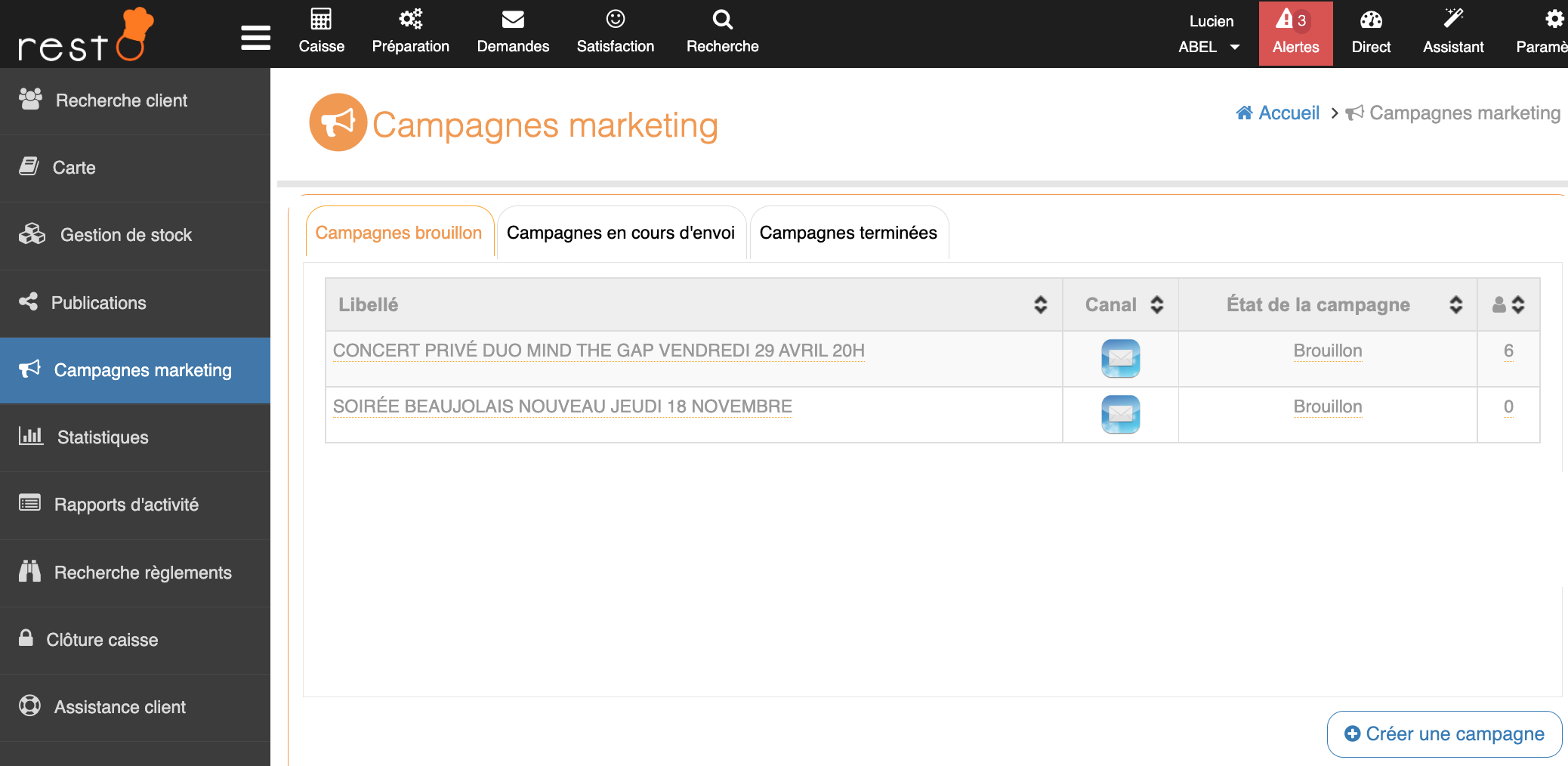Open Gestion de stock in sidebar
Viewport: 1568px width, 766px height.
click(125, 235)
